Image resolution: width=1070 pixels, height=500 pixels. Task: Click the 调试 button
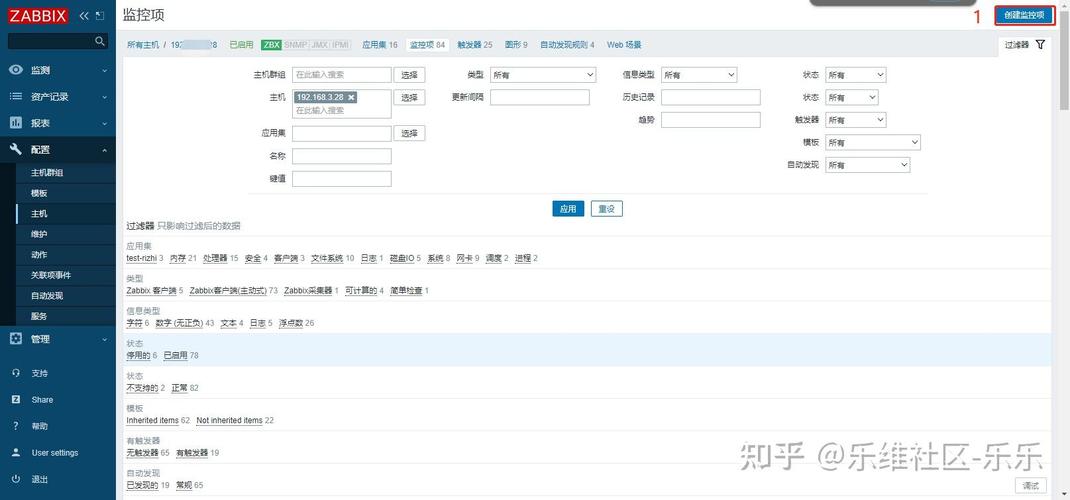pyautogui.click(x=1030, y=485)
